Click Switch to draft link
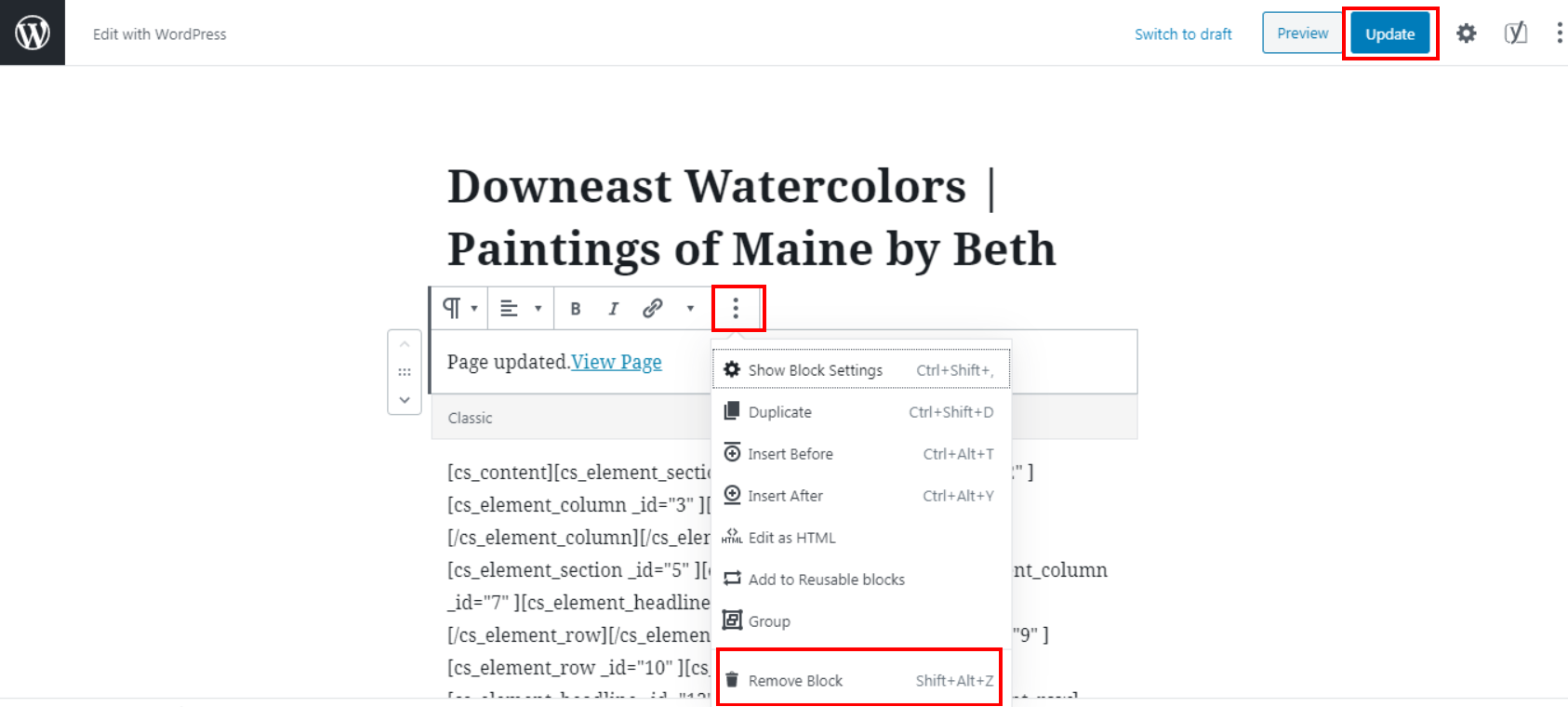This screenshot has height=707, width=1568. coord(1183,34)
